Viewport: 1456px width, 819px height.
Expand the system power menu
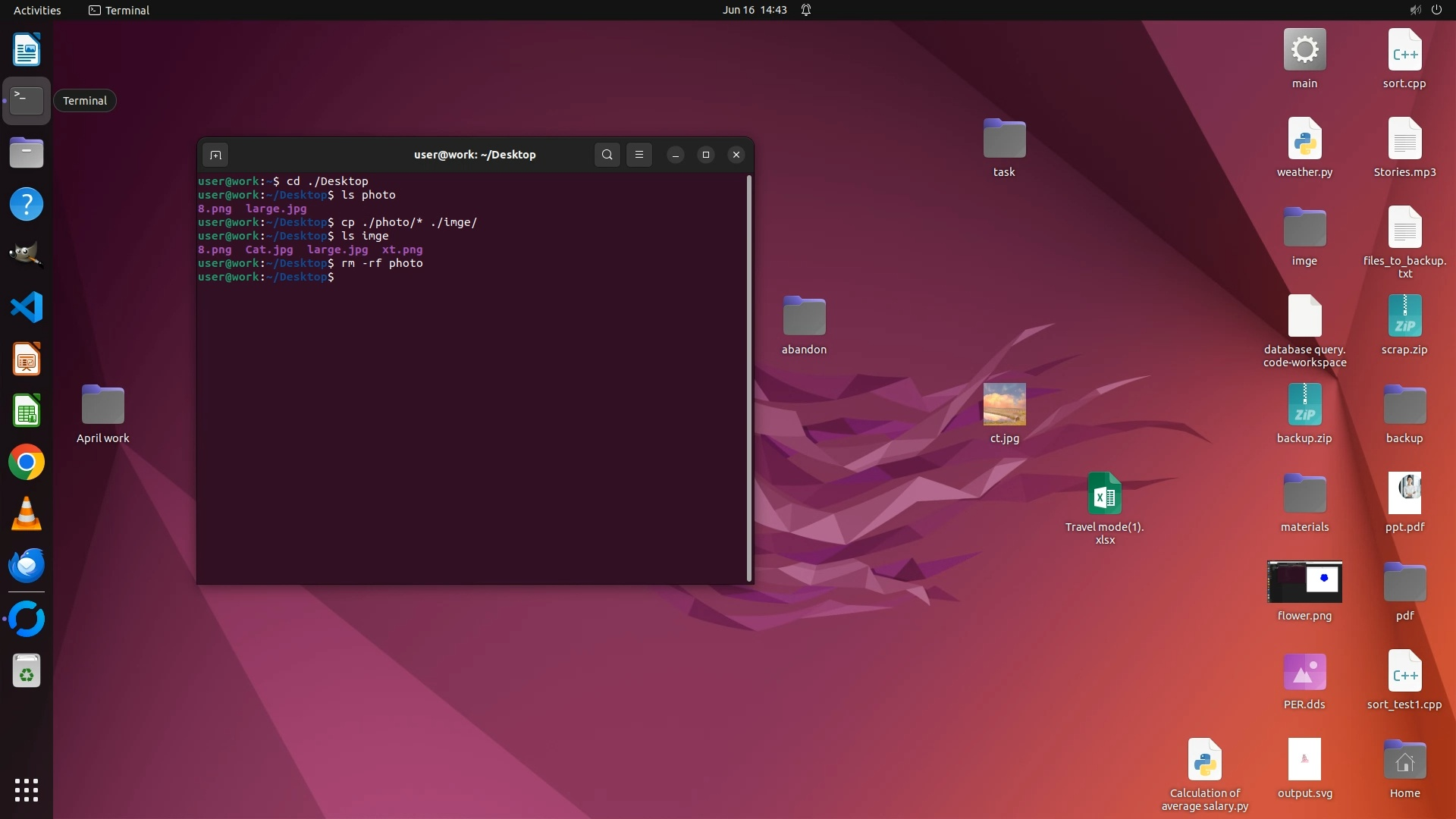[1436, 10]
